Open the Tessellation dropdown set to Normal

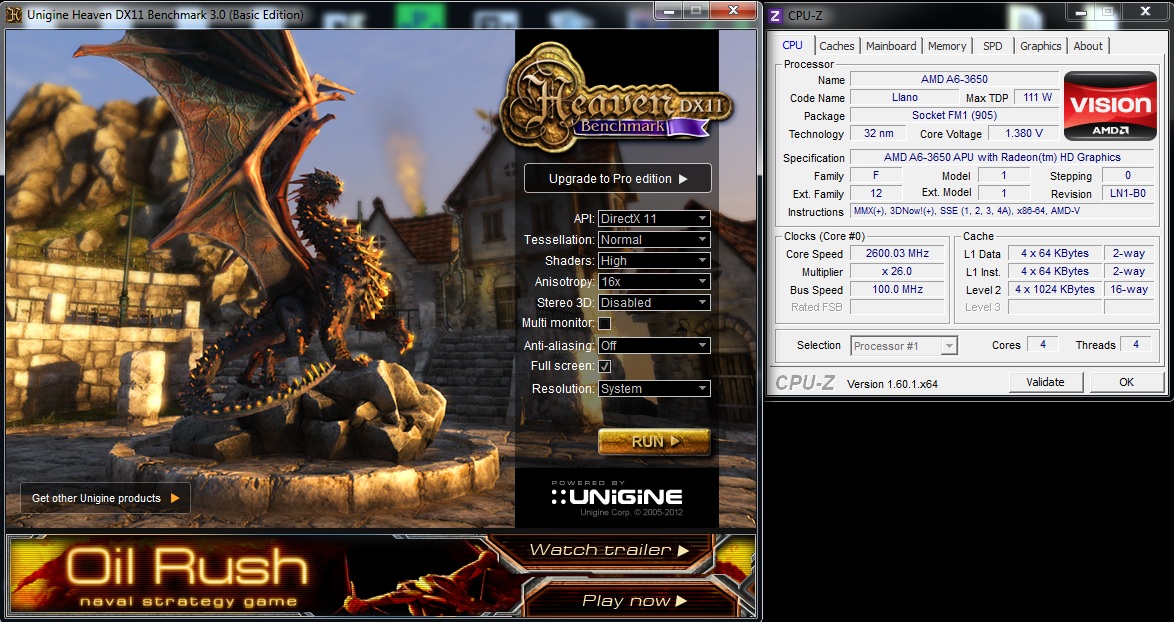point(654,240)
